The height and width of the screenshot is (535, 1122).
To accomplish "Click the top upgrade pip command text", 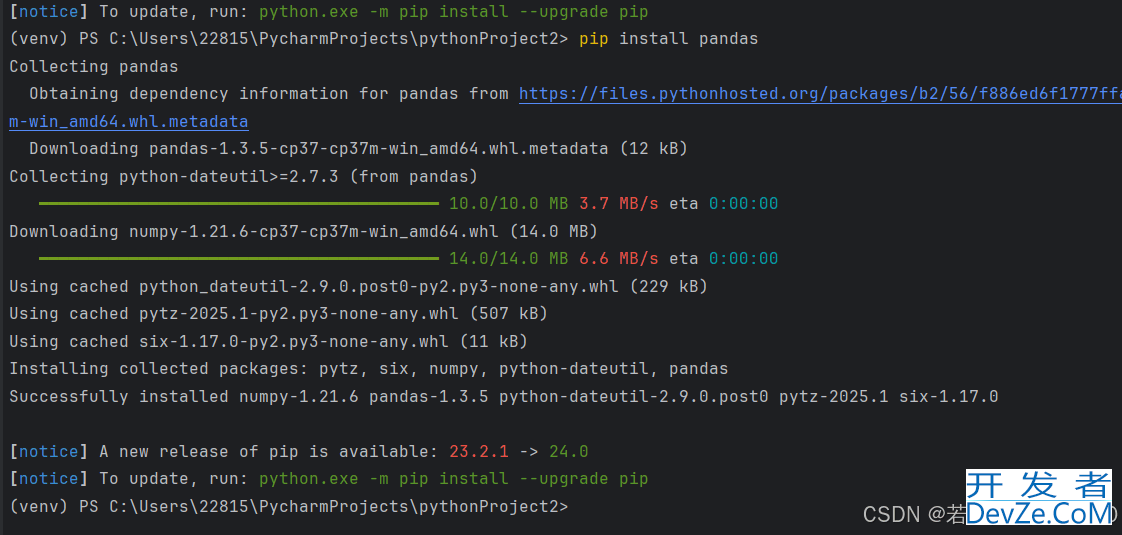I will (454, 12).
